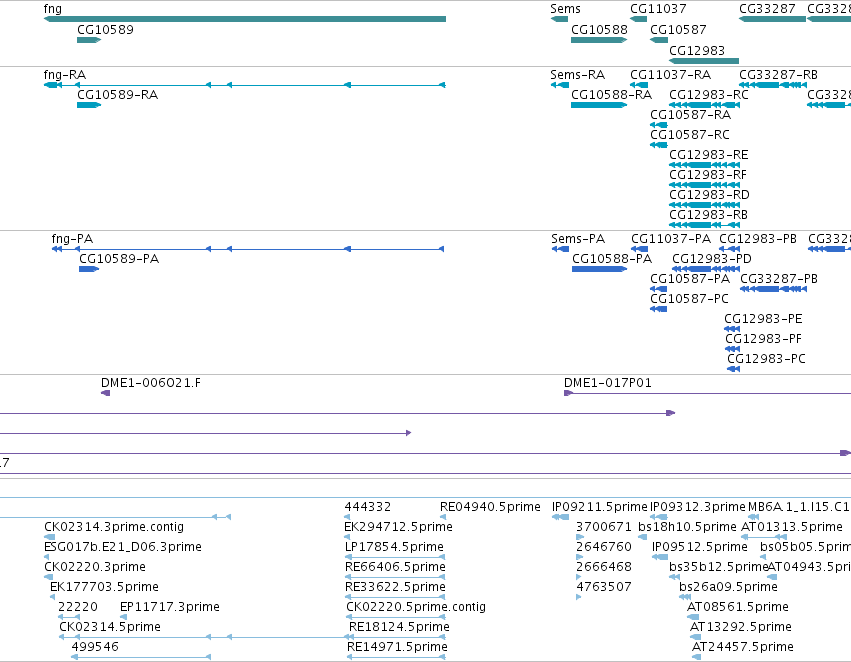Viewport: 851px width, 662px height.
Task: Open the DME1-017P01 feature label
Action: tap(608, 383)
